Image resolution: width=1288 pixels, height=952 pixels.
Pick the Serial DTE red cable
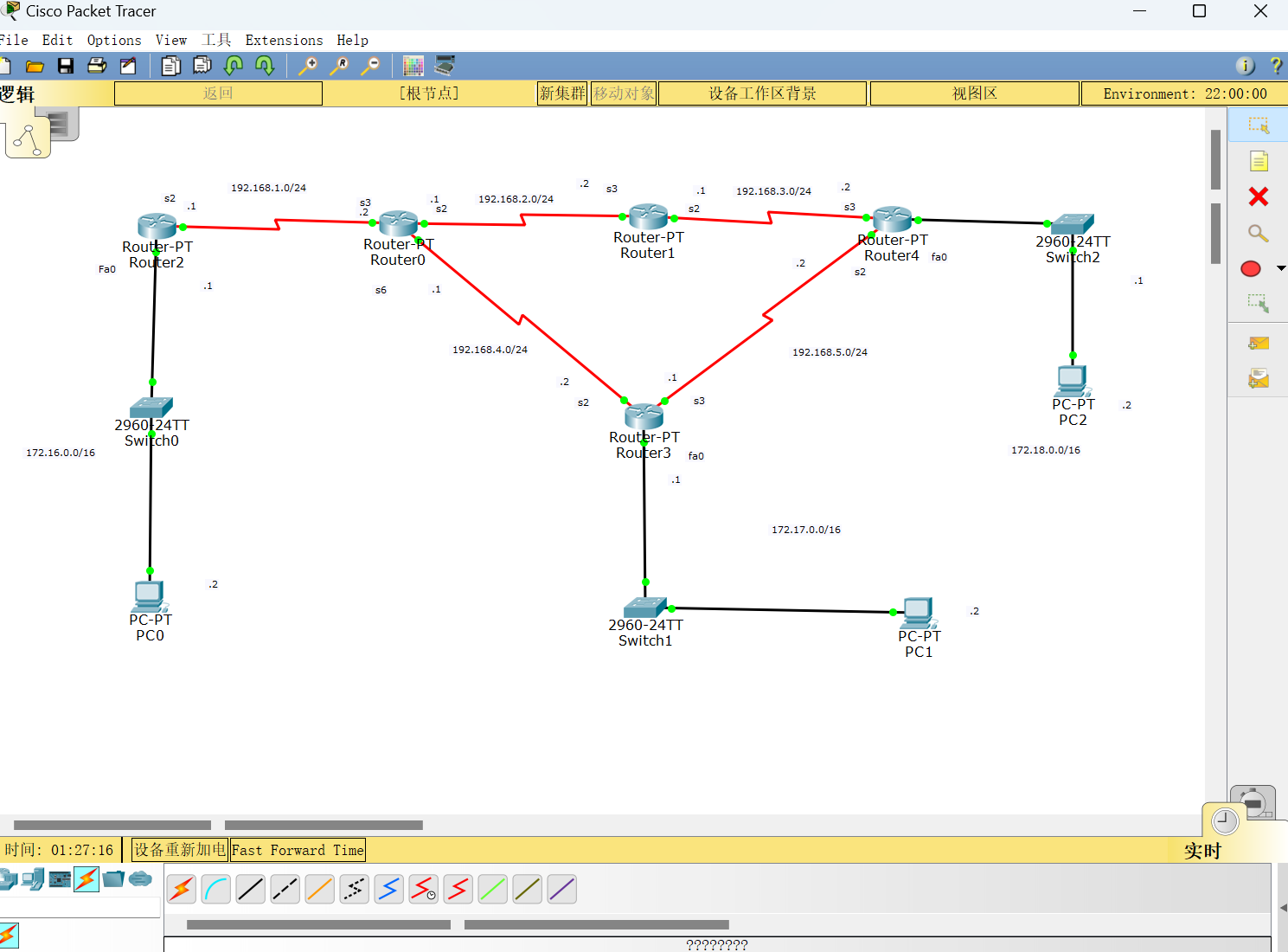(458, 889)
